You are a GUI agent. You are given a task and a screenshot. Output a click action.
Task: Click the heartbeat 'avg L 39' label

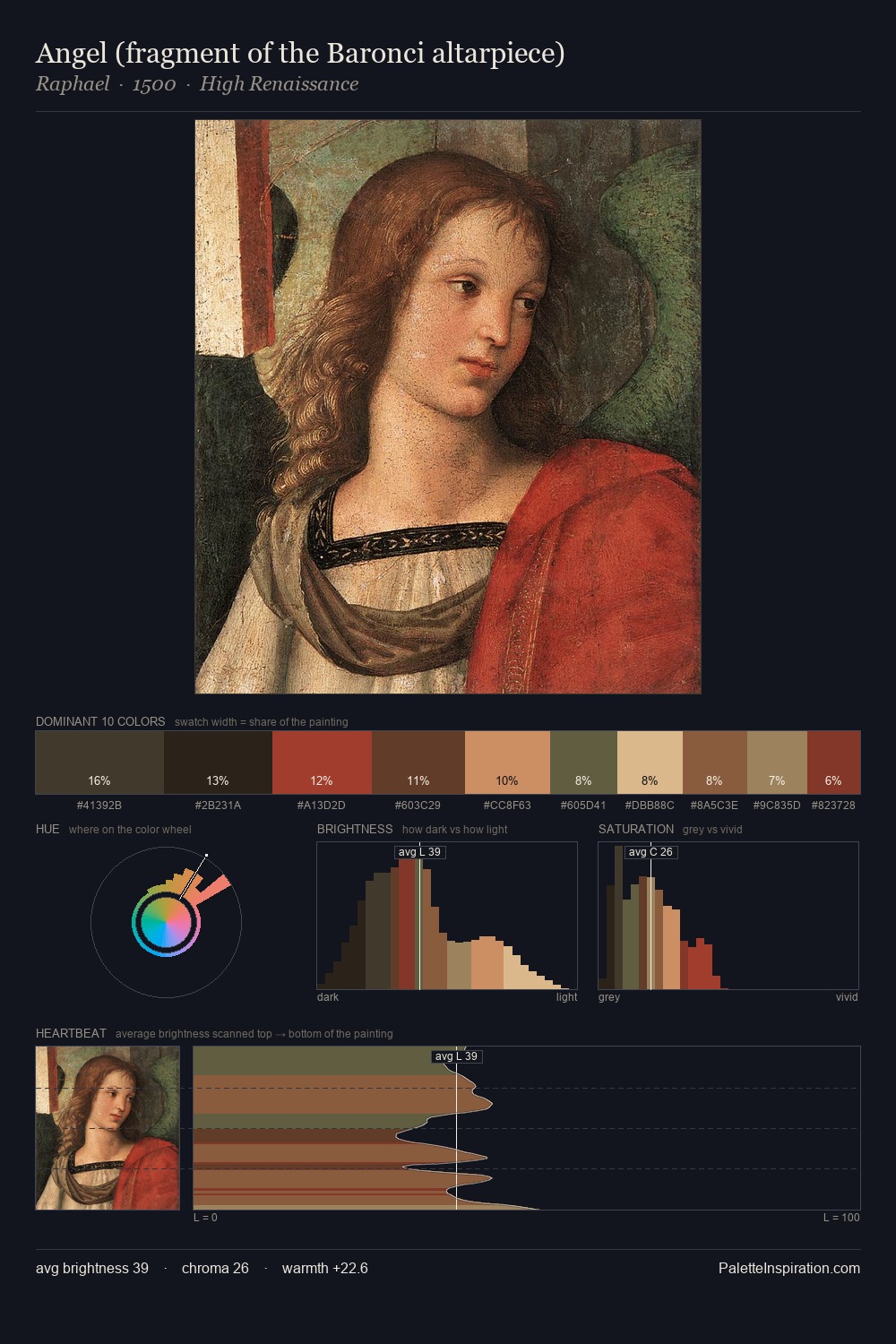[456, 1056]
